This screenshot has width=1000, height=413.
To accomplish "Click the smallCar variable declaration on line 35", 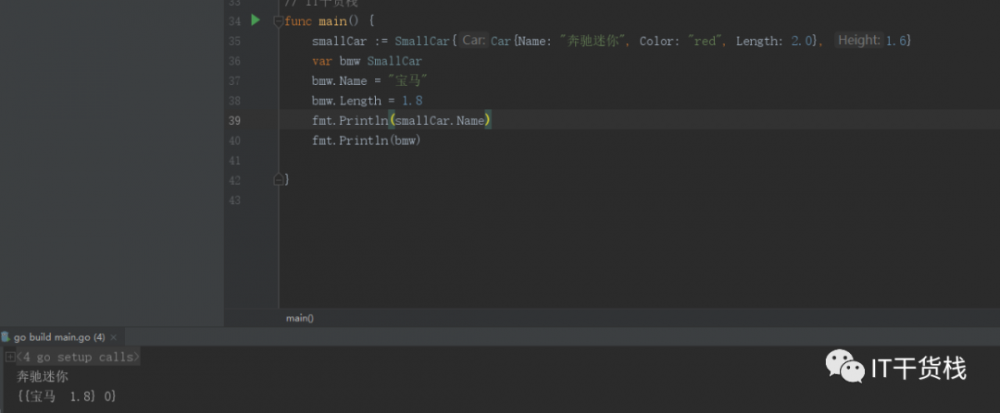I will [x=339, y=41].
